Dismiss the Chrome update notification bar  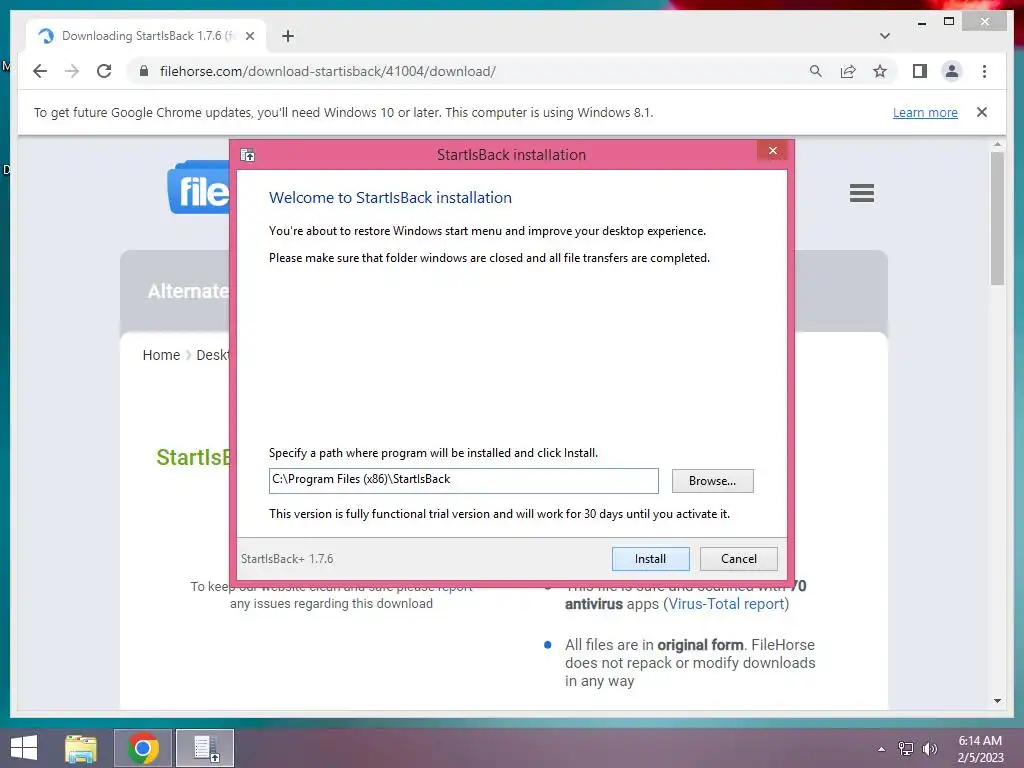point(982,112)
